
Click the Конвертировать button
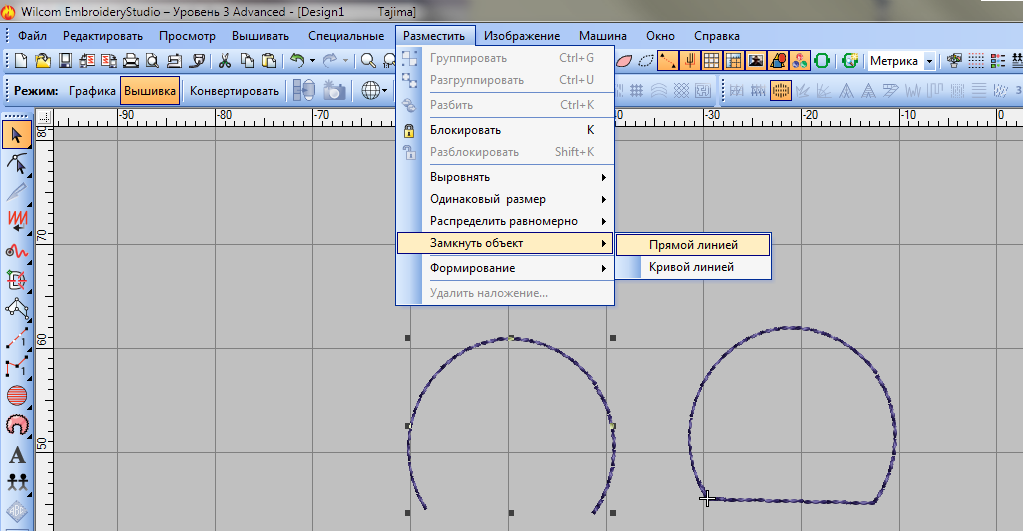[x=234, y=91]
